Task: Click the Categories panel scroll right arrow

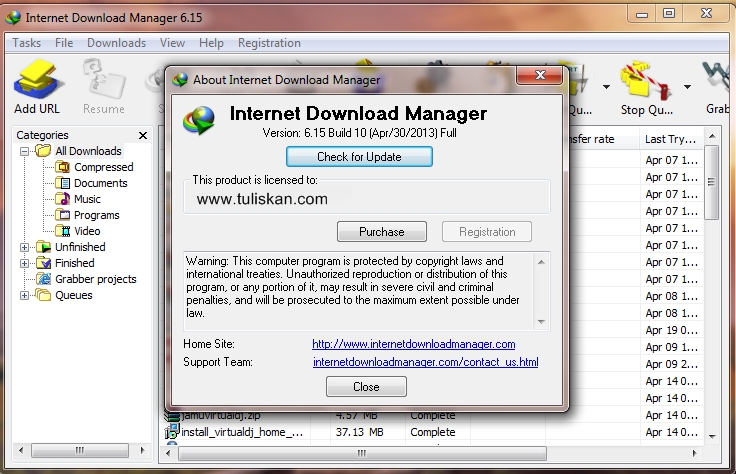Action: [x=142, y=450]
